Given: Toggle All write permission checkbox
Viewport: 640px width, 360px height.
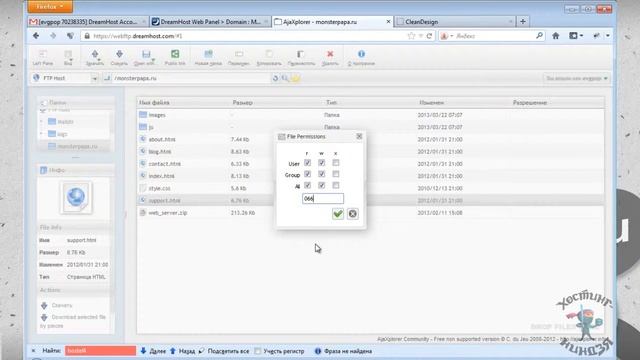Looking at the screenshot, I should [322, 186].
